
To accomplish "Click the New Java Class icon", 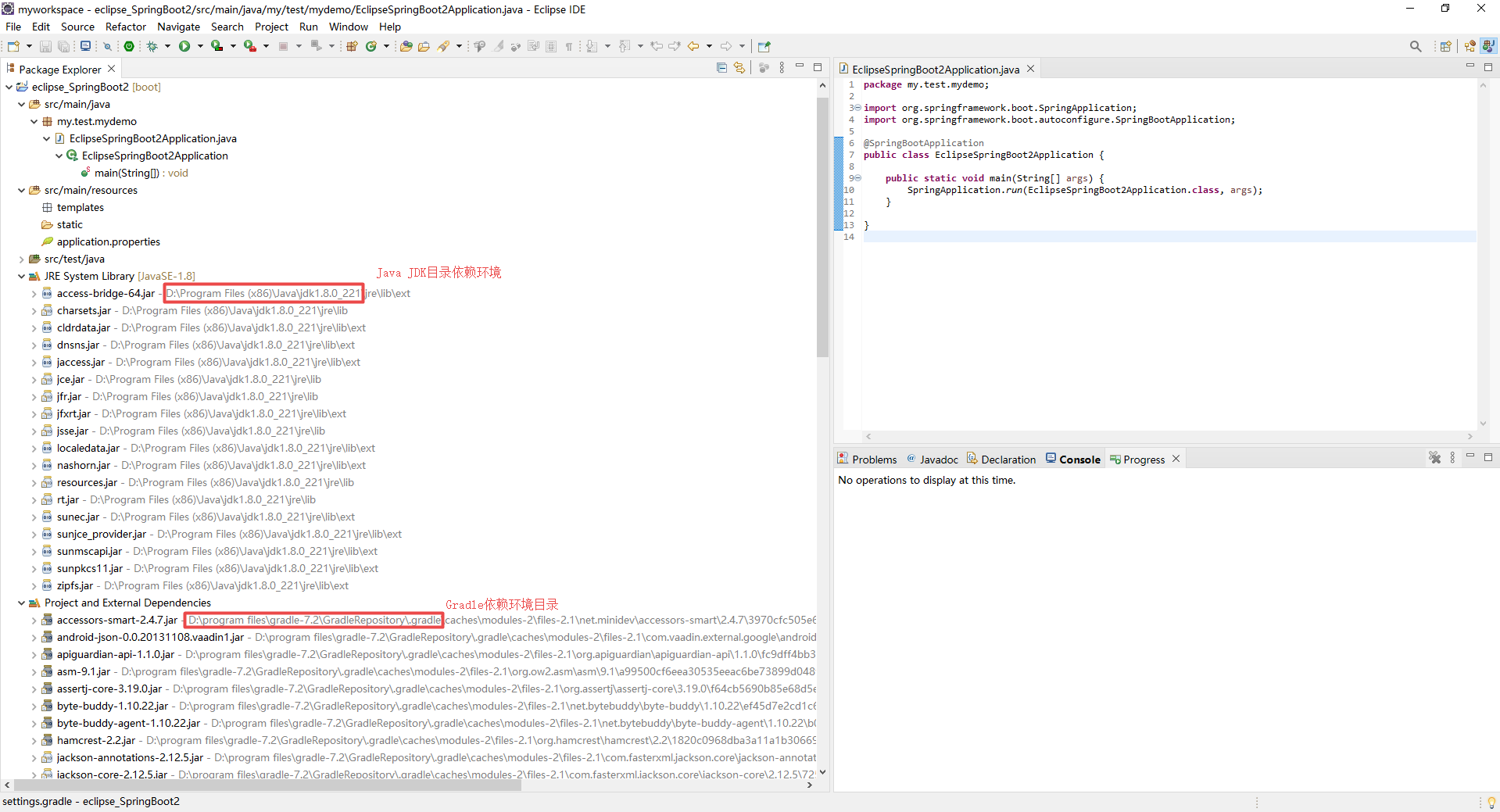I will (371, 46).
